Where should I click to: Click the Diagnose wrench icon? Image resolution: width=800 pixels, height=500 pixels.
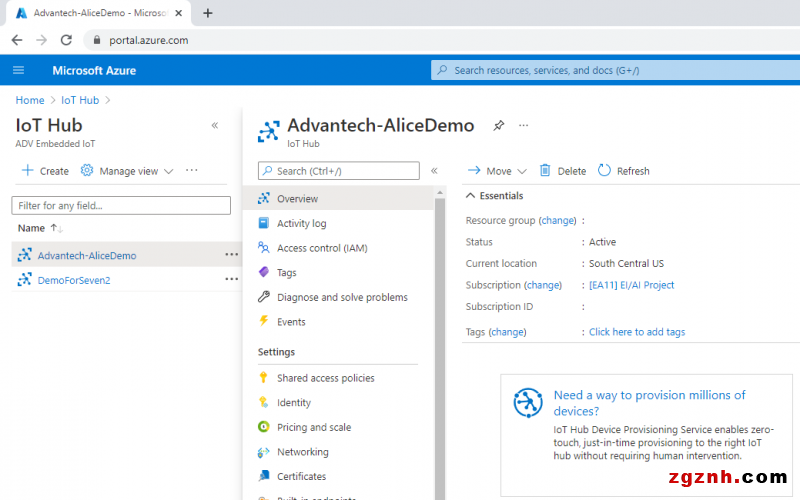[264, 296]
